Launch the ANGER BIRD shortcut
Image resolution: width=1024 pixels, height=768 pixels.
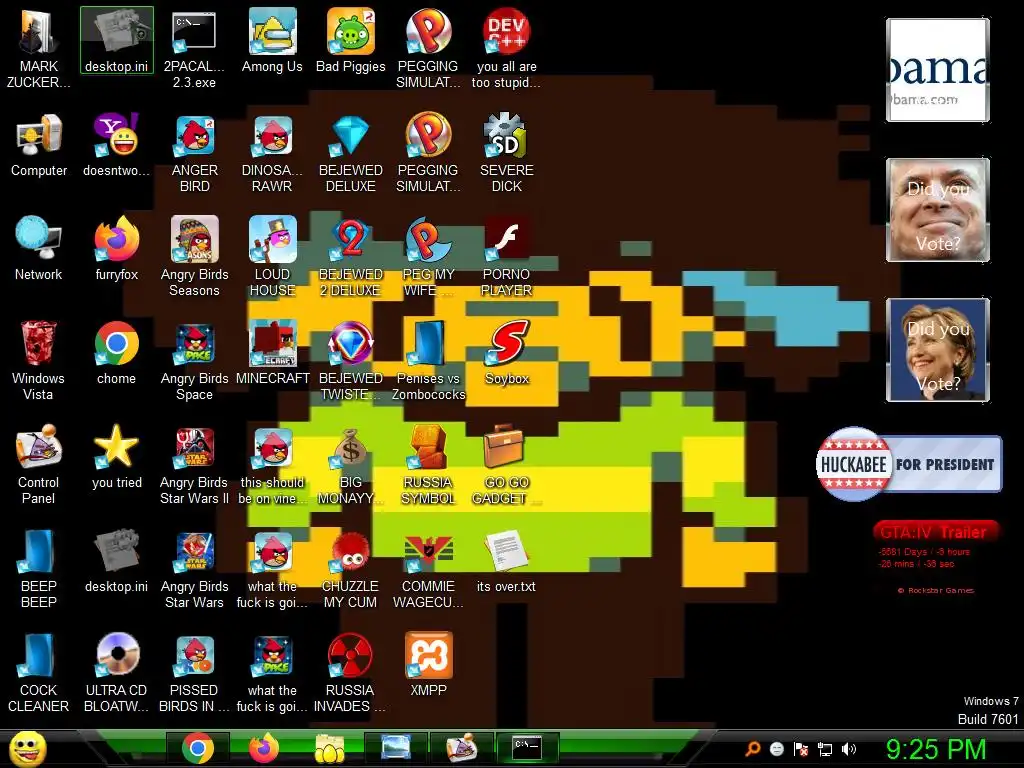click(x=195, y=153)
